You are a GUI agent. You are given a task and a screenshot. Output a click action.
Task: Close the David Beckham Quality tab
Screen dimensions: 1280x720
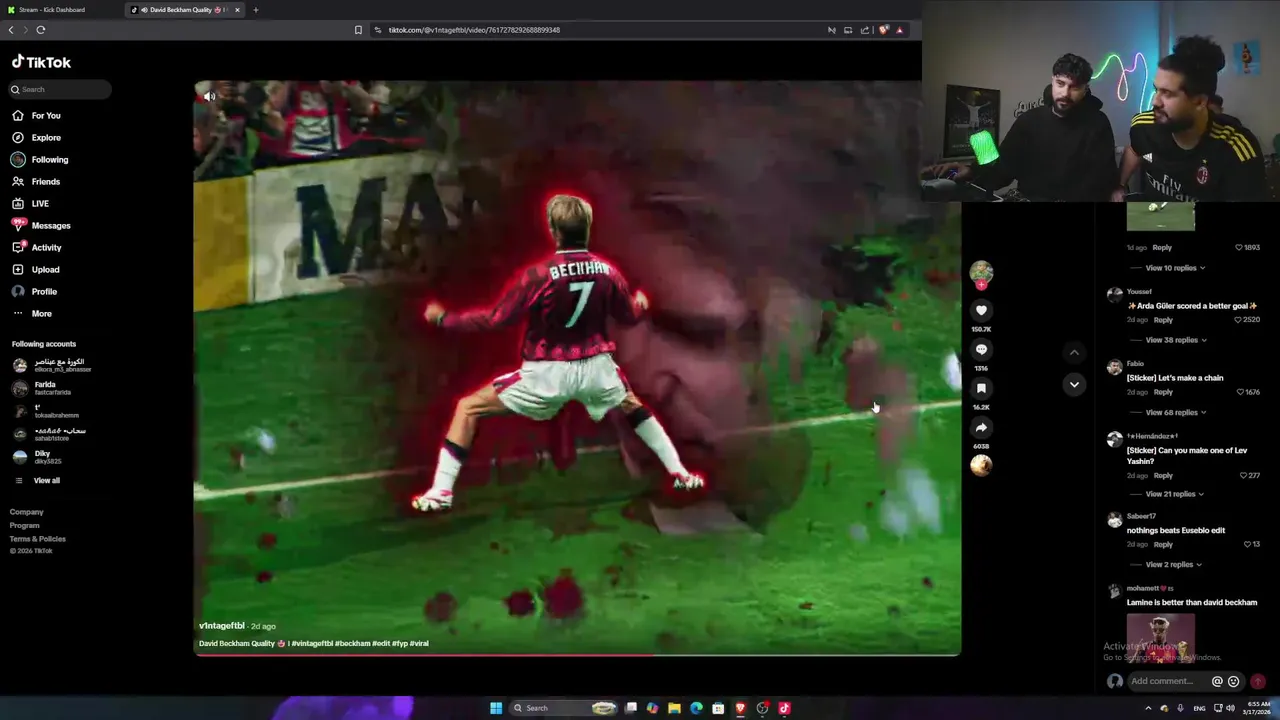point(237,10)
